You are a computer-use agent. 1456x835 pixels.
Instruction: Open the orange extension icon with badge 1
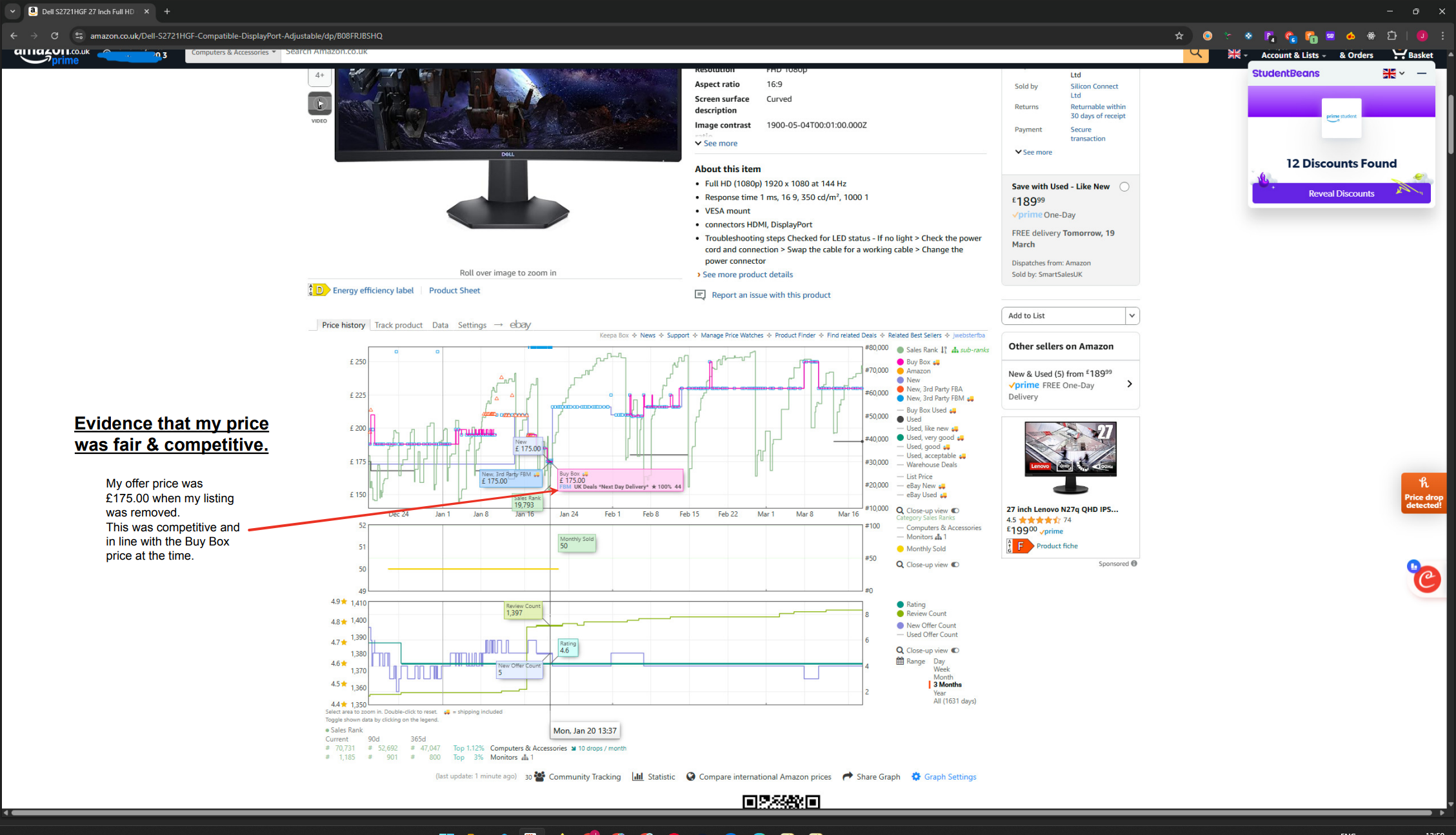tap(1310, 36)
